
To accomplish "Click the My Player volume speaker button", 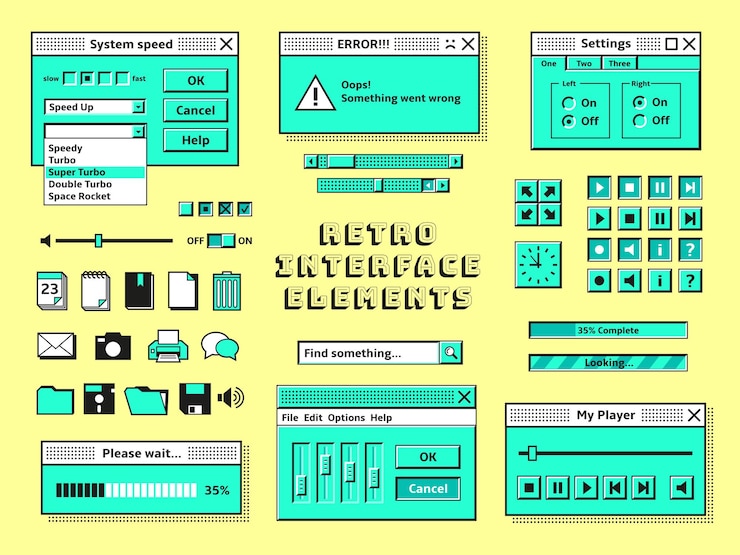I will [682, 488].
